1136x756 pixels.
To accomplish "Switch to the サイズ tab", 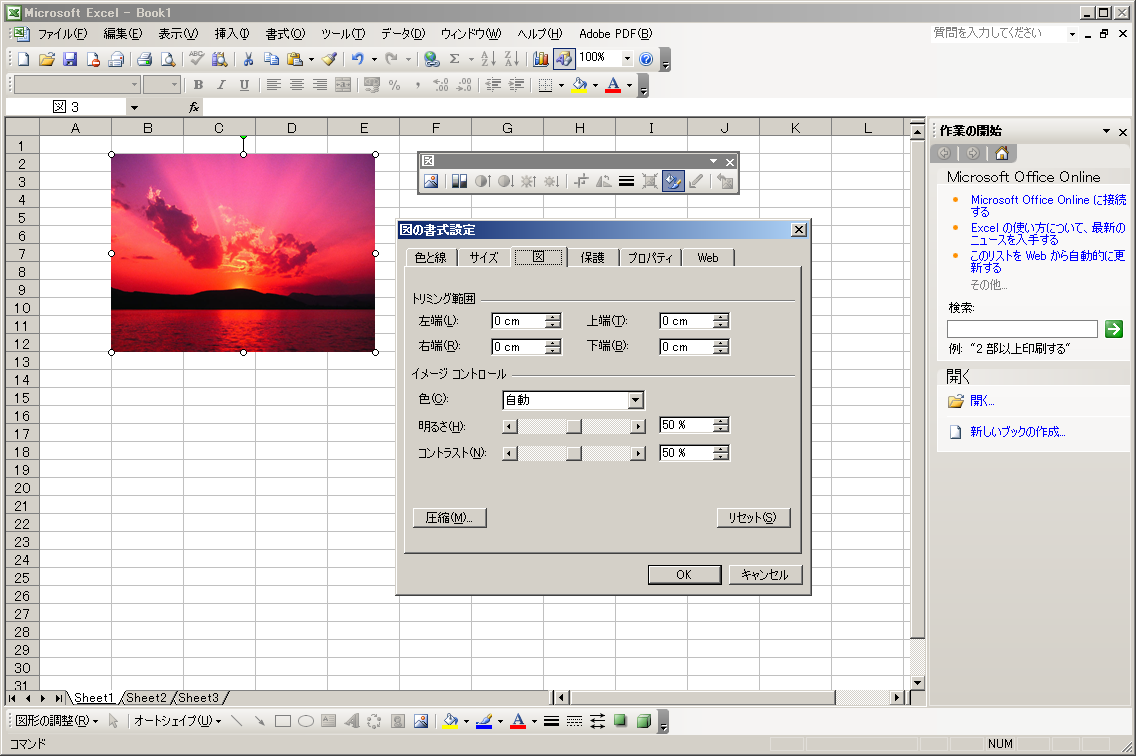I will [484, 257].
